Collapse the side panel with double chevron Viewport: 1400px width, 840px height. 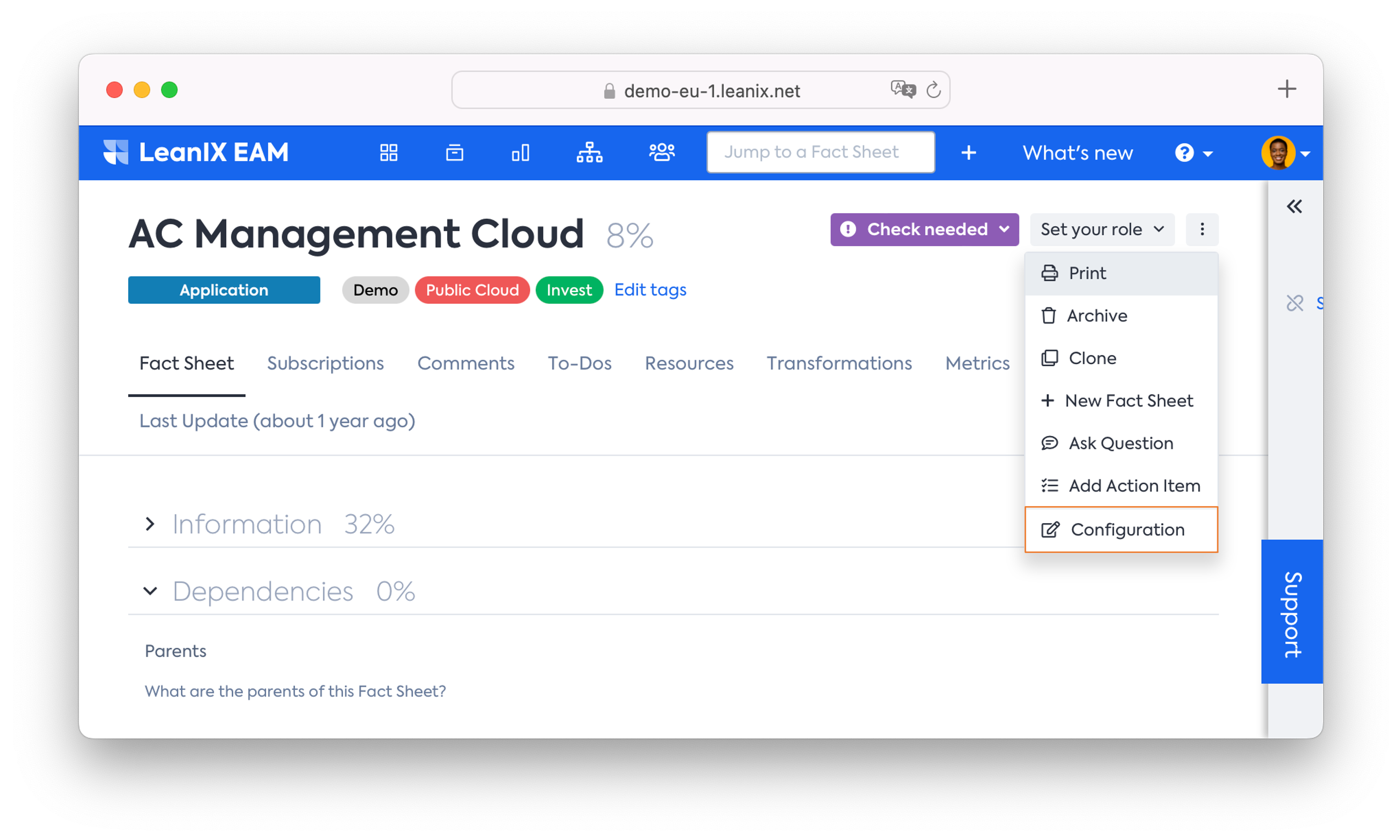(x=1294, y=207)
